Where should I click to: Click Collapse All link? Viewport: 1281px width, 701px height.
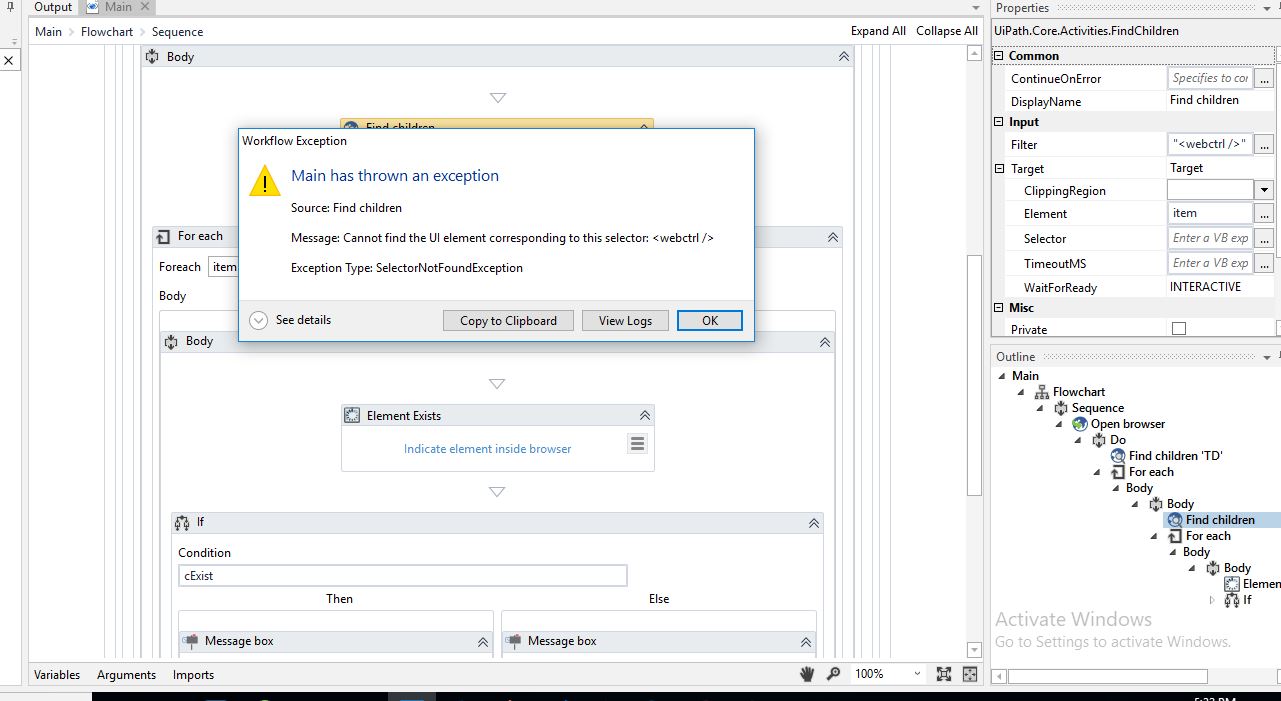(947, 31)
